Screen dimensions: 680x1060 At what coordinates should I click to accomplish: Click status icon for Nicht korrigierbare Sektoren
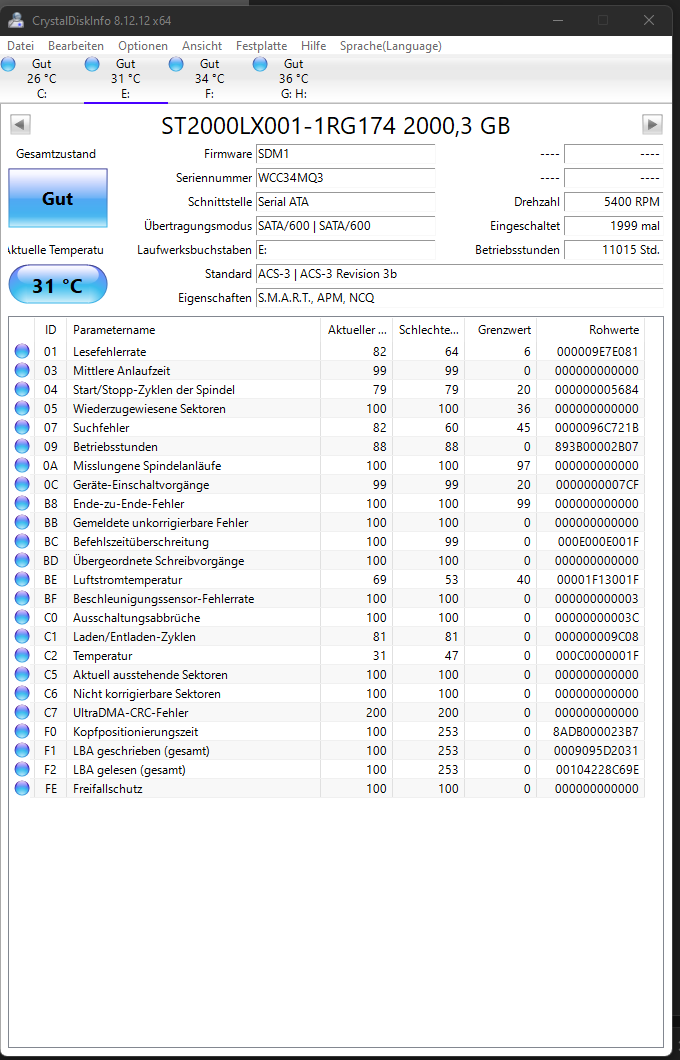pos(22,694)
